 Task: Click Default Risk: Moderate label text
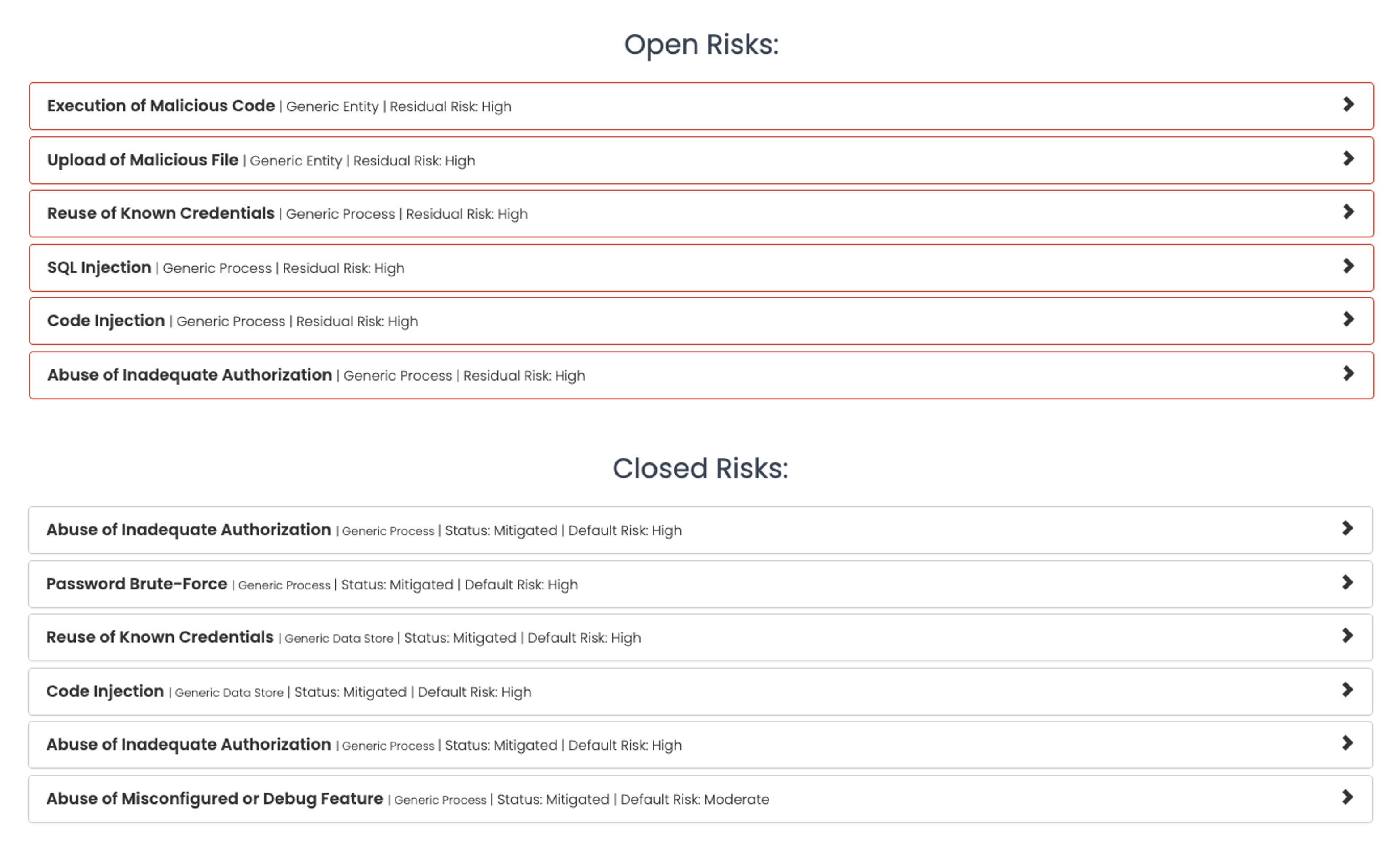[x=695, y=800]
